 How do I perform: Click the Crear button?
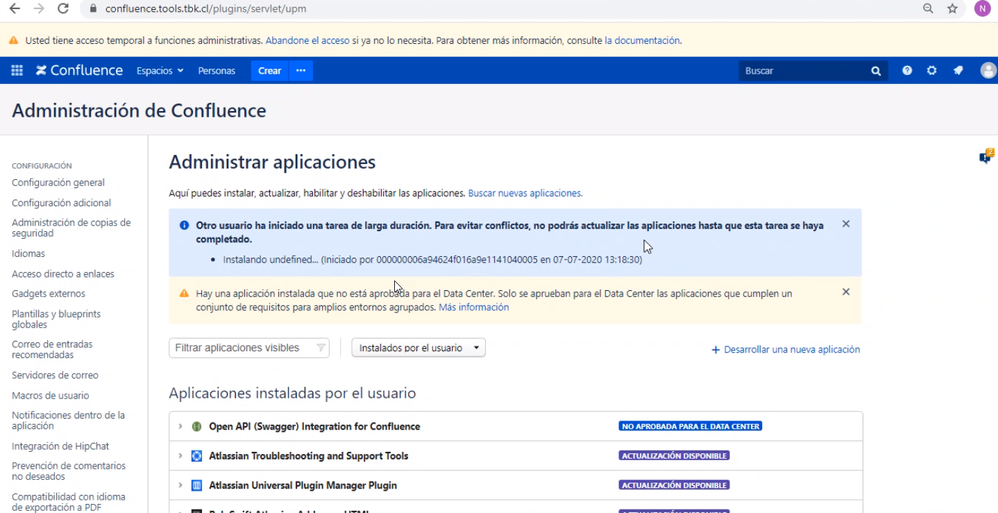(x=269, y=71)
